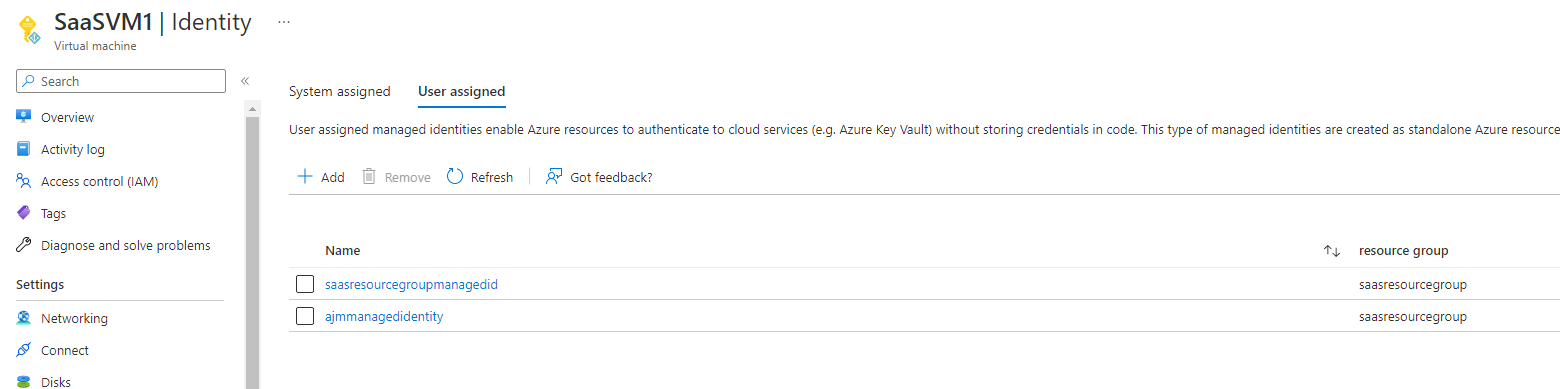Sort by Name using the arrows icon
This screenshot has height=389, width=1560.
pos(1331,251)
